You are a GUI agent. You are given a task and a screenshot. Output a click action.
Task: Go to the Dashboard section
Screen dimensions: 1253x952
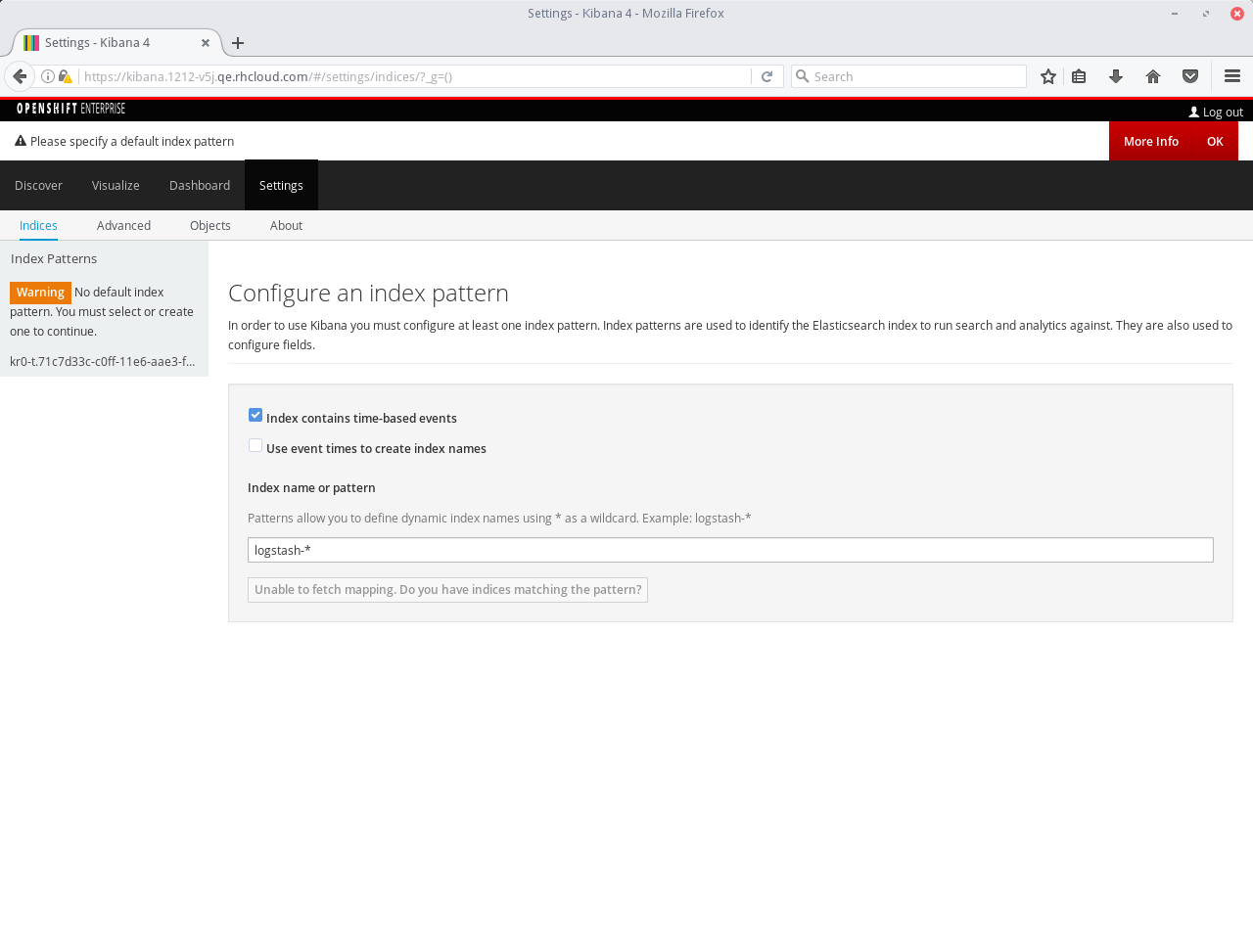pyautogui.click(x=200, y=185)
